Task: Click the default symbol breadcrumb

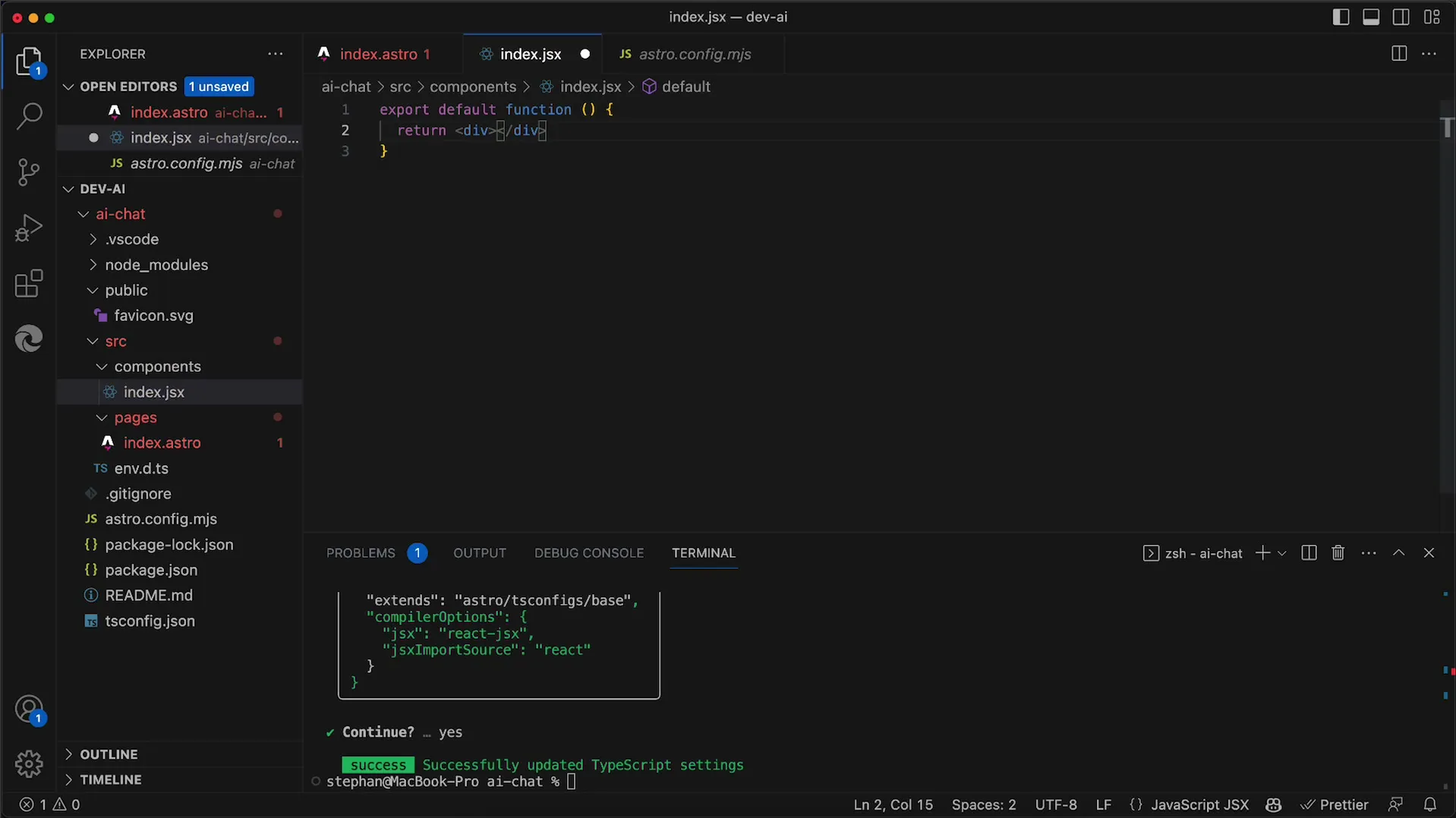Action: pyautogui.click(x=676, y=87)
